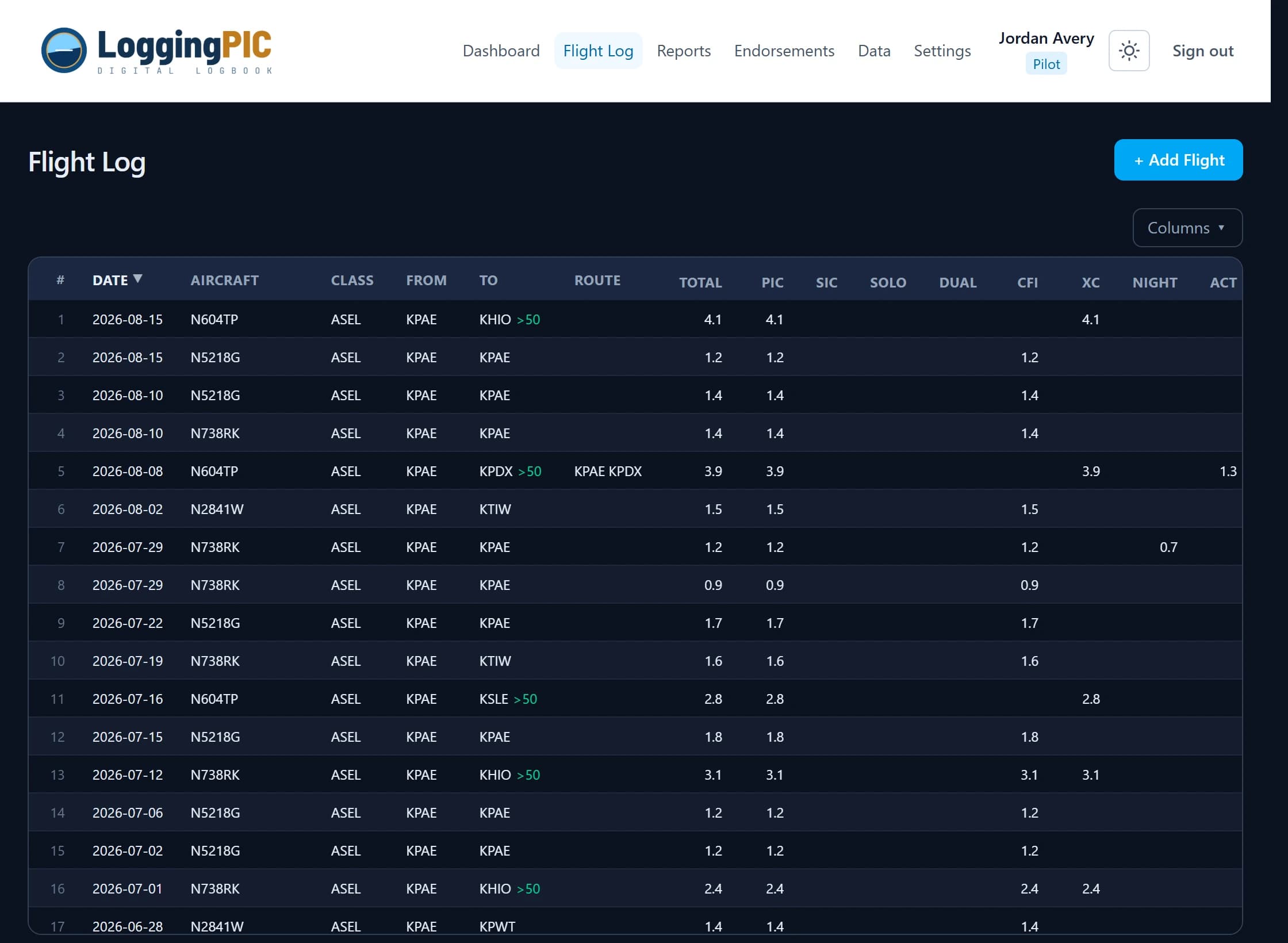Click date 2026-07-02 in row 15
Viewport: 1288px width, 943px height.
click(x=128, y=850)
